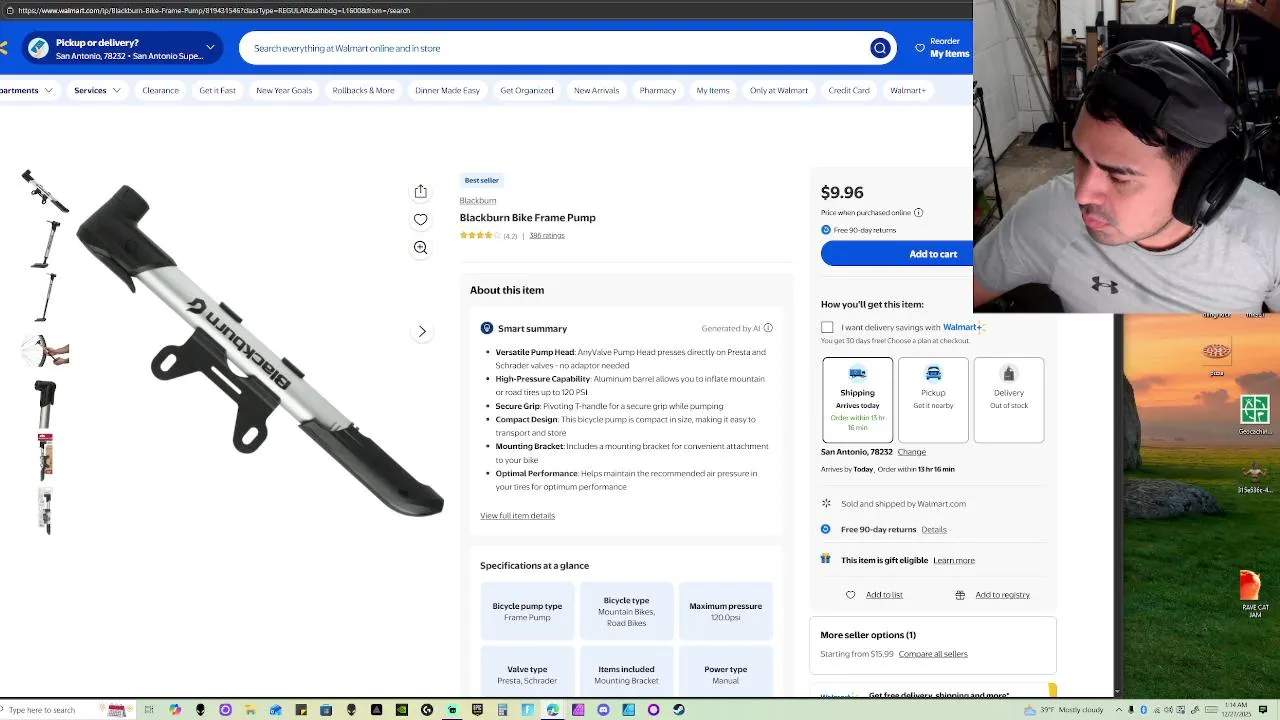Open the Task View icon in the taskbar

point(149,710)
